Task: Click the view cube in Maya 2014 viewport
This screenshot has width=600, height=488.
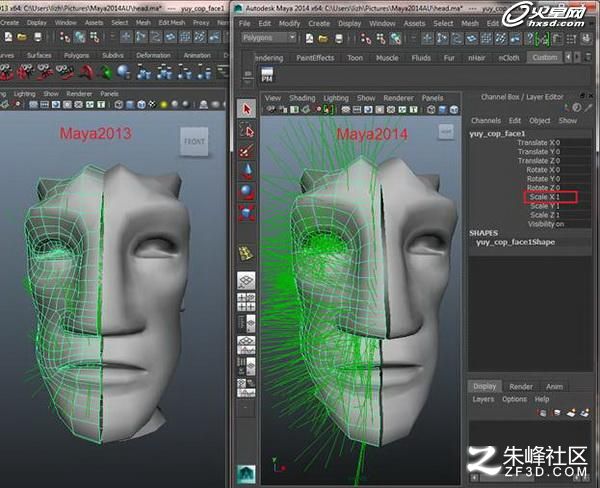Action: 446,132
